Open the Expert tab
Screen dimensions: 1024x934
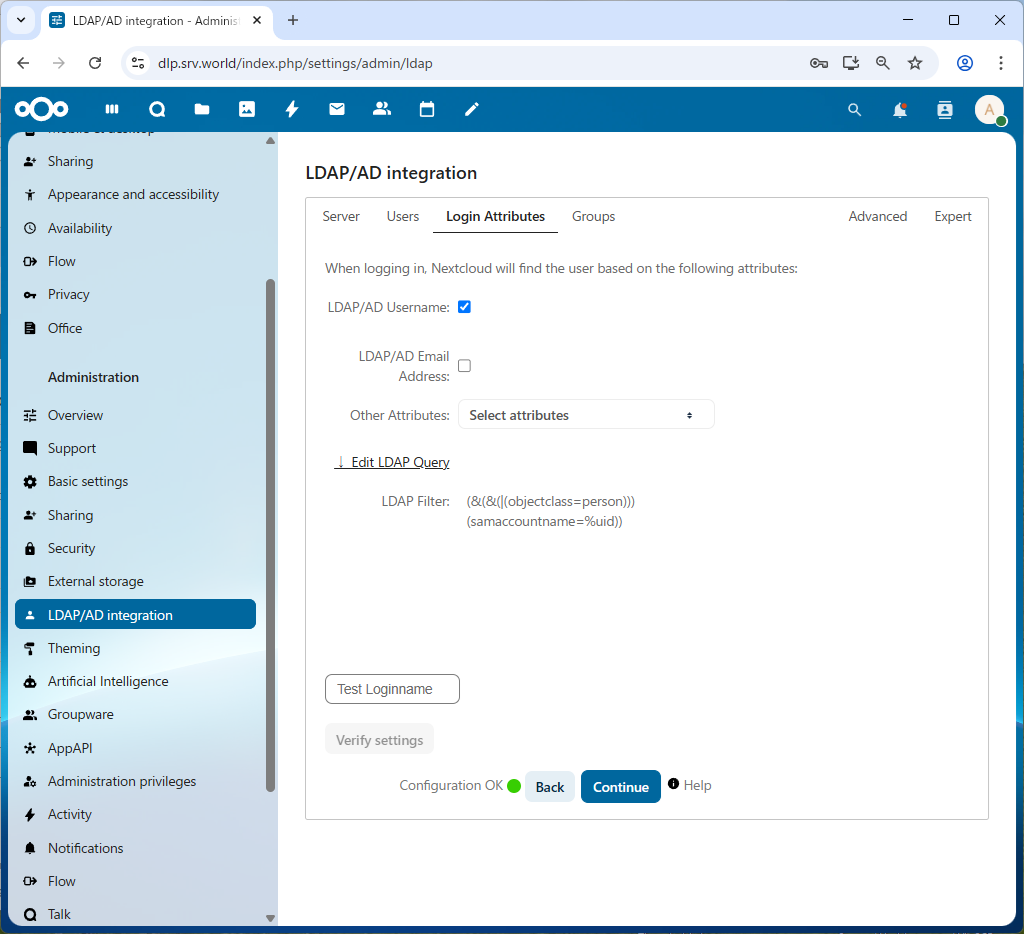(x=952, y=216)
